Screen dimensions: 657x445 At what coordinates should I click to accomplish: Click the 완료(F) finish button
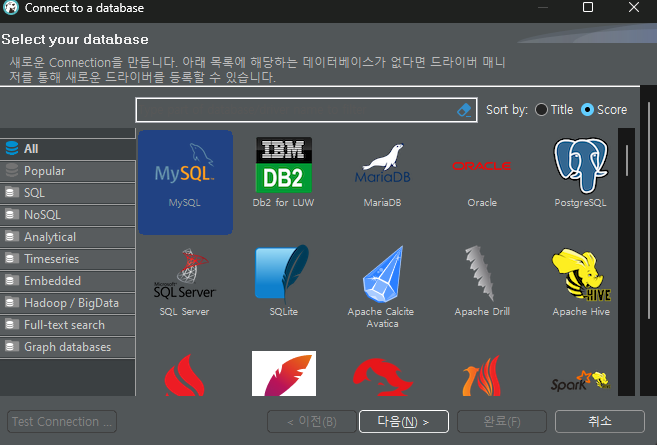502,421
